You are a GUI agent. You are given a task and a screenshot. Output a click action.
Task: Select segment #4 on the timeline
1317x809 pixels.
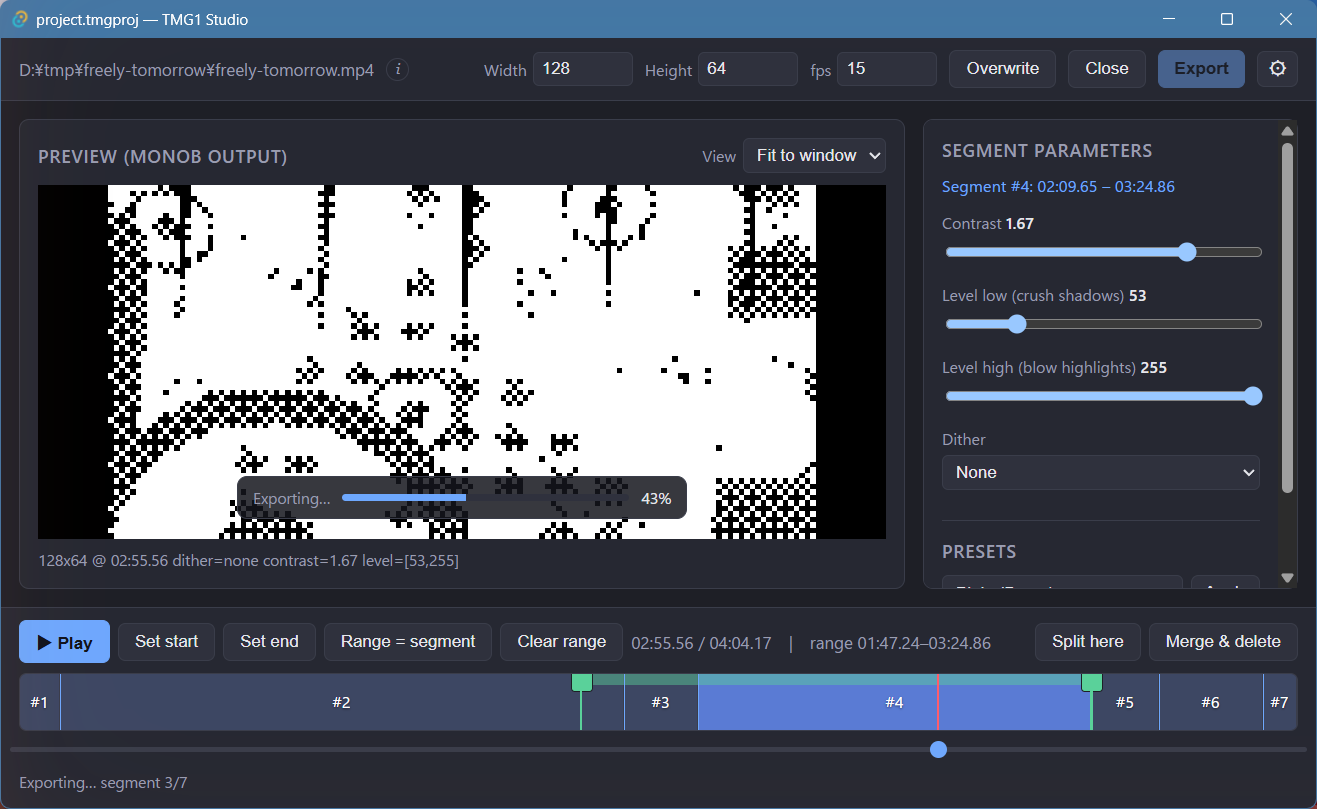pos(894,702)
